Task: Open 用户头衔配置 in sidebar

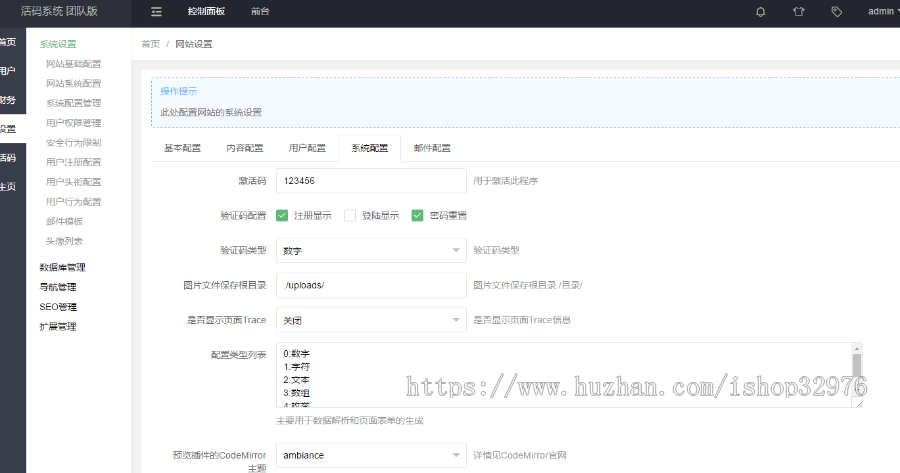Action: point(73,182)
